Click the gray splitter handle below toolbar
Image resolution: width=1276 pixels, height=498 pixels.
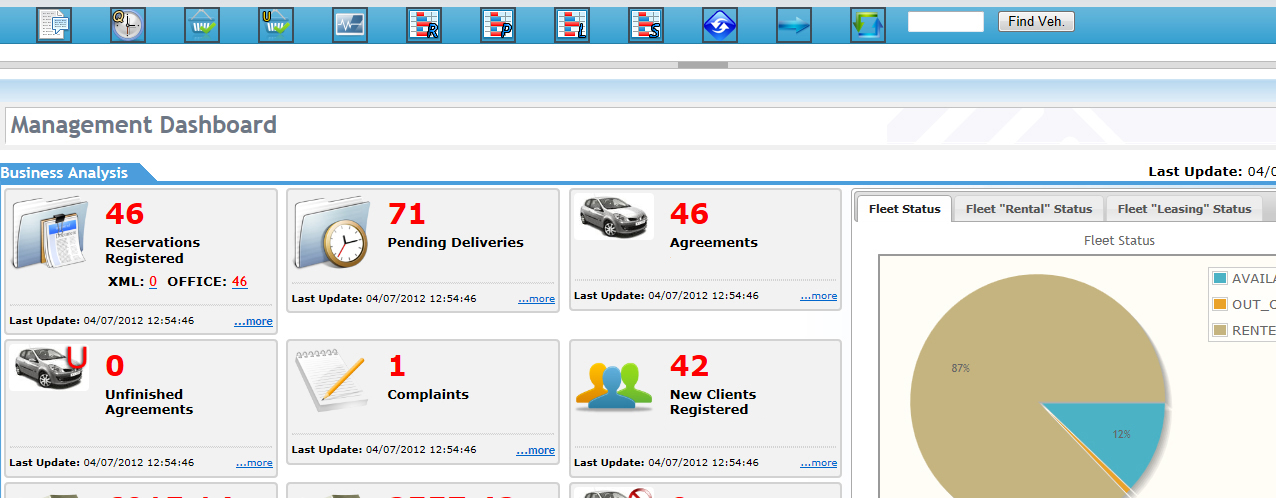point(703,65)
